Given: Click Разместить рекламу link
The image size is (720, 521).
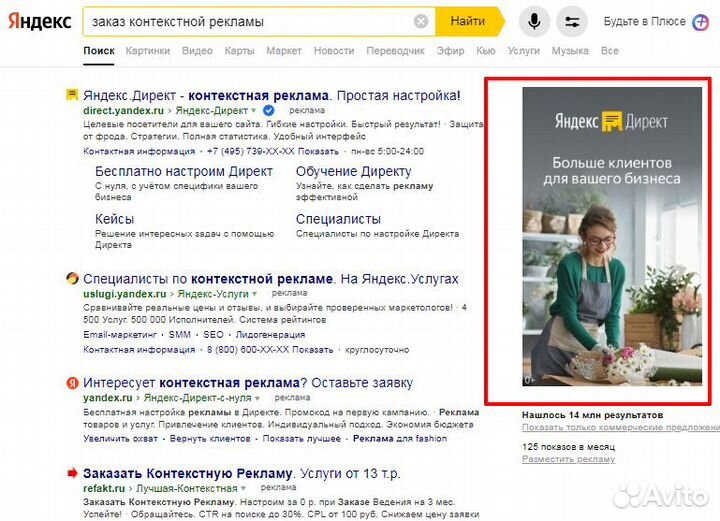Looking at the screenshot, I should [568, 459].
